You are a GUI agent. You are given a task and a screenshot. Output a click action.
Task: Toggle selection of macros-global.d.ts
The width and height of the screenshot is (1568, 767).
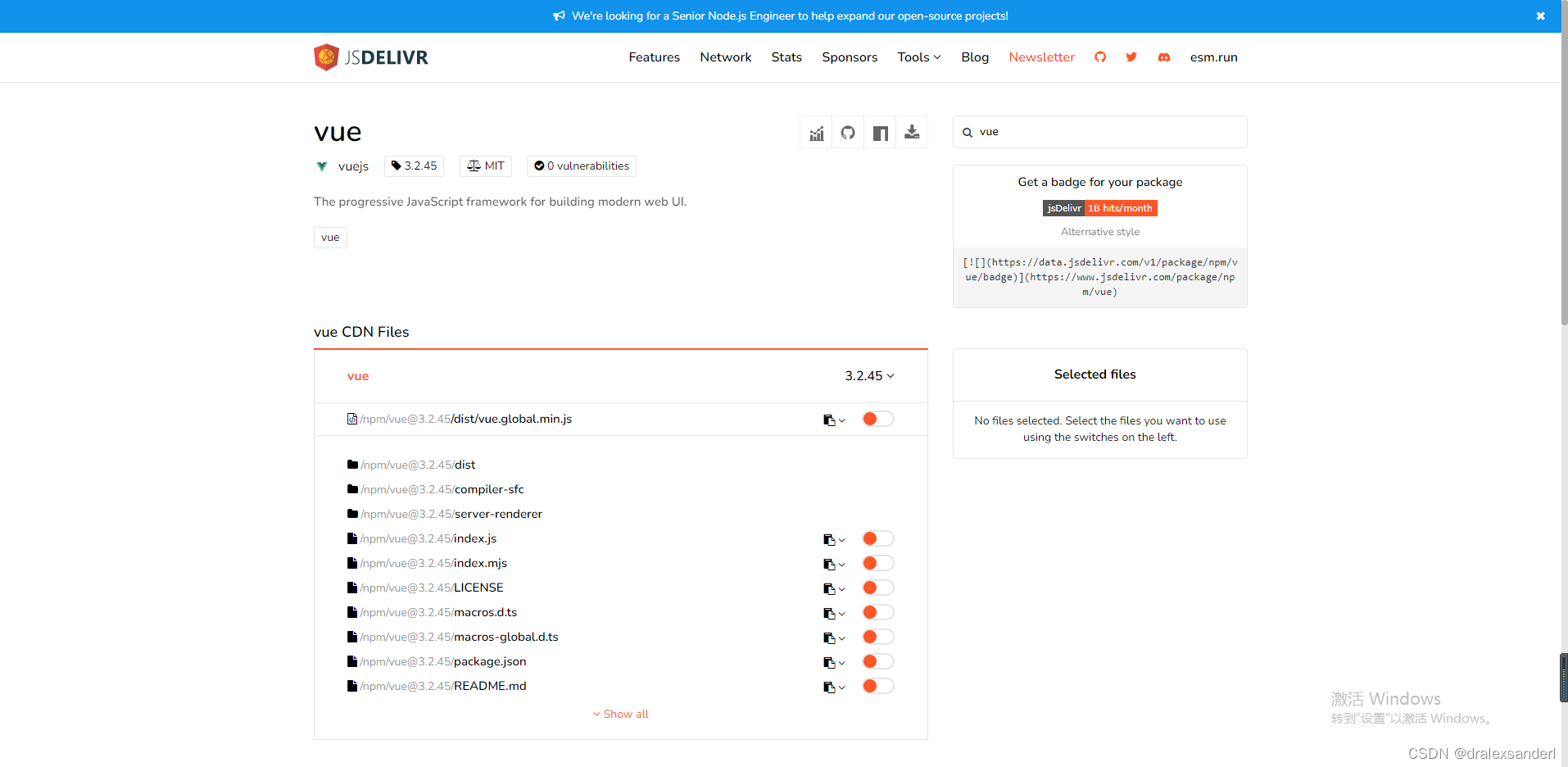[x=877, y=637]
